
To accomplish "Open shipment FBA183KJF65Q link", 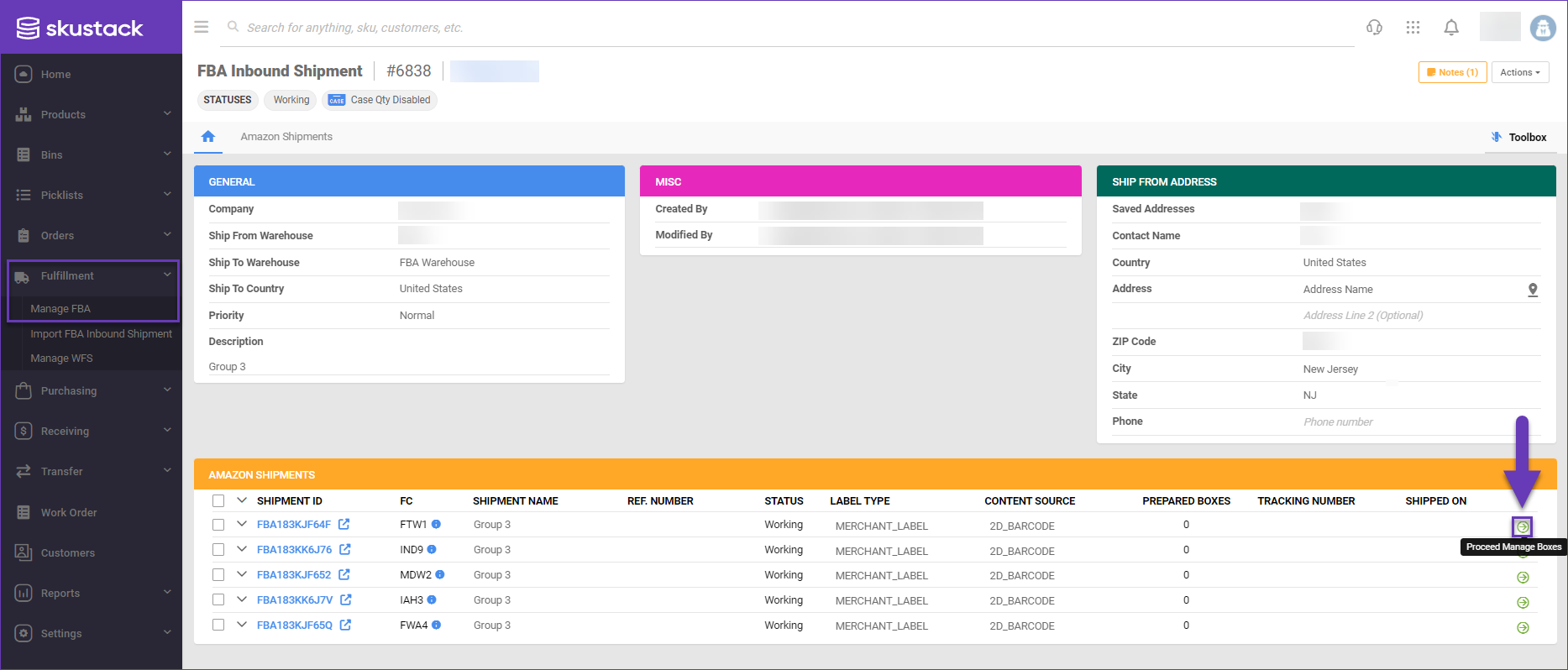I will 295,625.
